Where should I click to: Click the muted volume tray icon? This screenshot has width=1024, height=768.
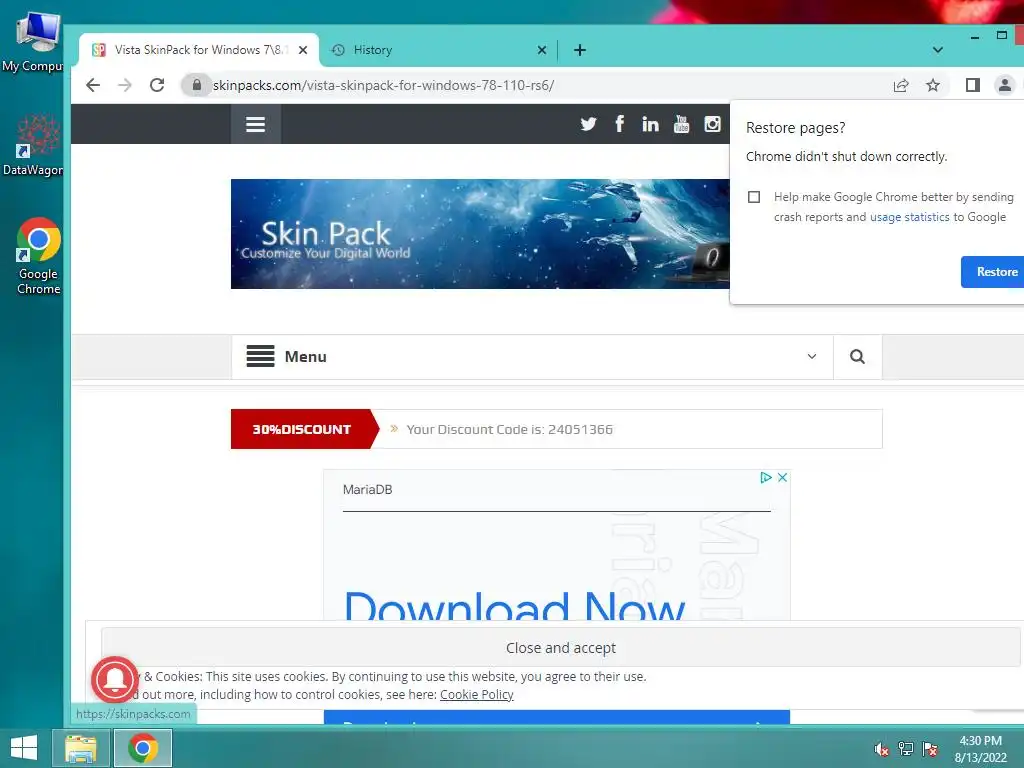pos(881,749)
